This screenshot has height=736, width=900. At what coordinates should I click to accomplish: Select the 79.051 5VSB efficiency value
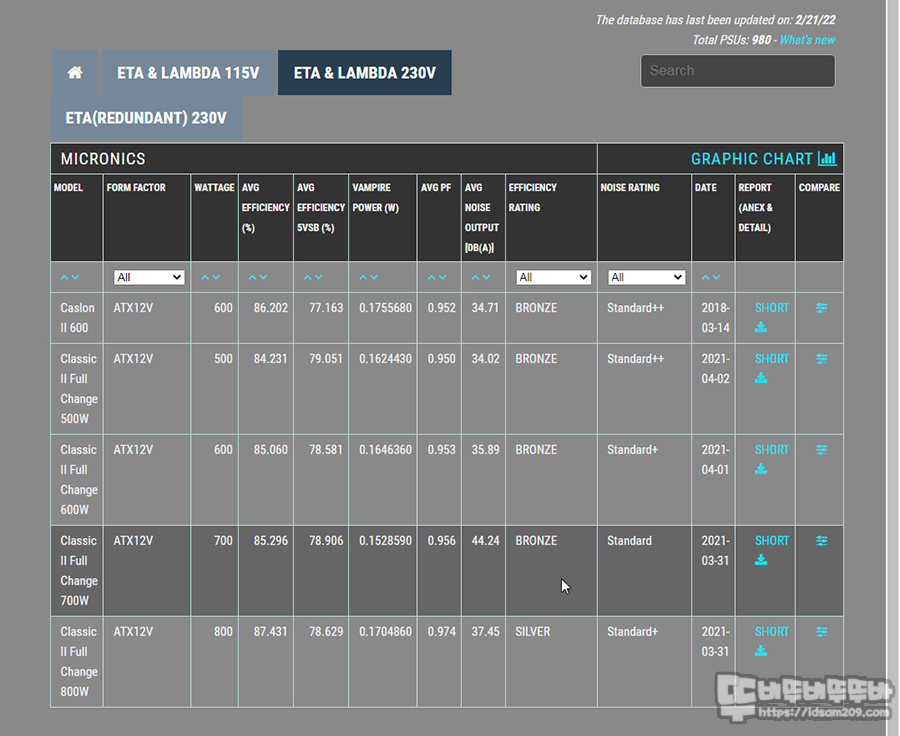tap(325, 359)
